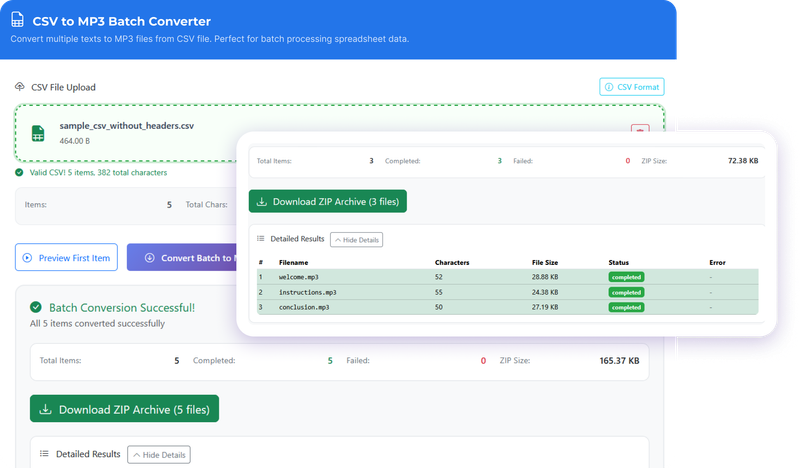Click the Batch Conversion Successful check icon
This screenshot has height=468, width=800.
tap(36, 308)
